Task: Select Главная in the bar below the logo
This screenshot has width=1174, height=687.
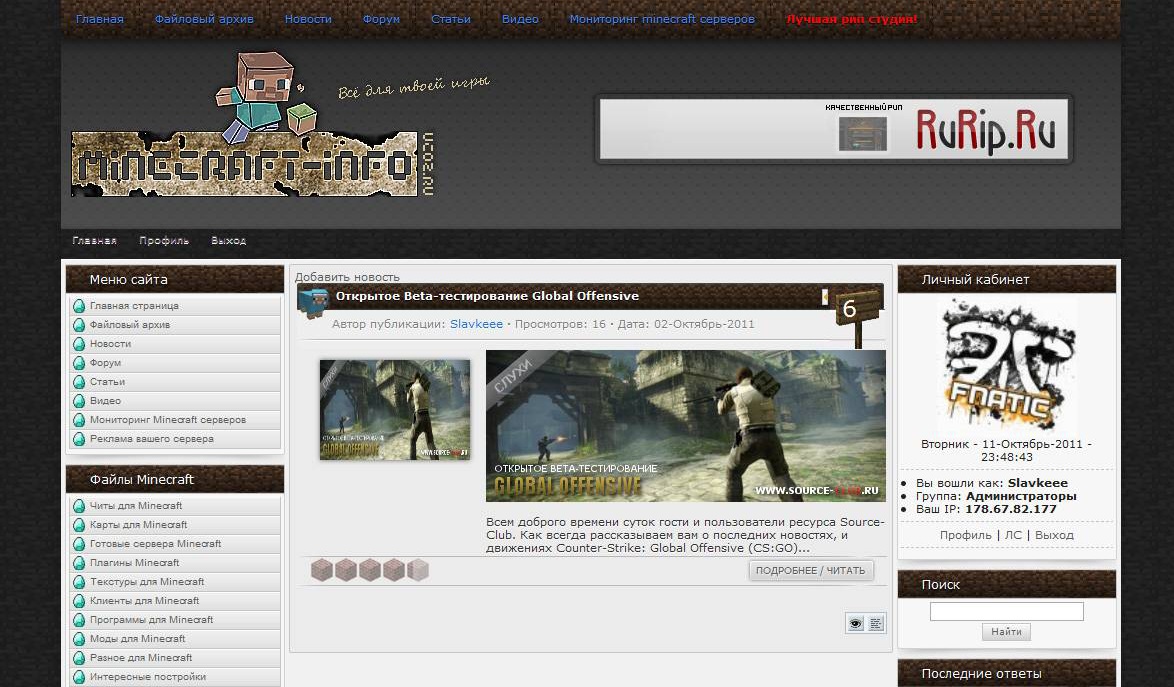Action: coord(94,241)
